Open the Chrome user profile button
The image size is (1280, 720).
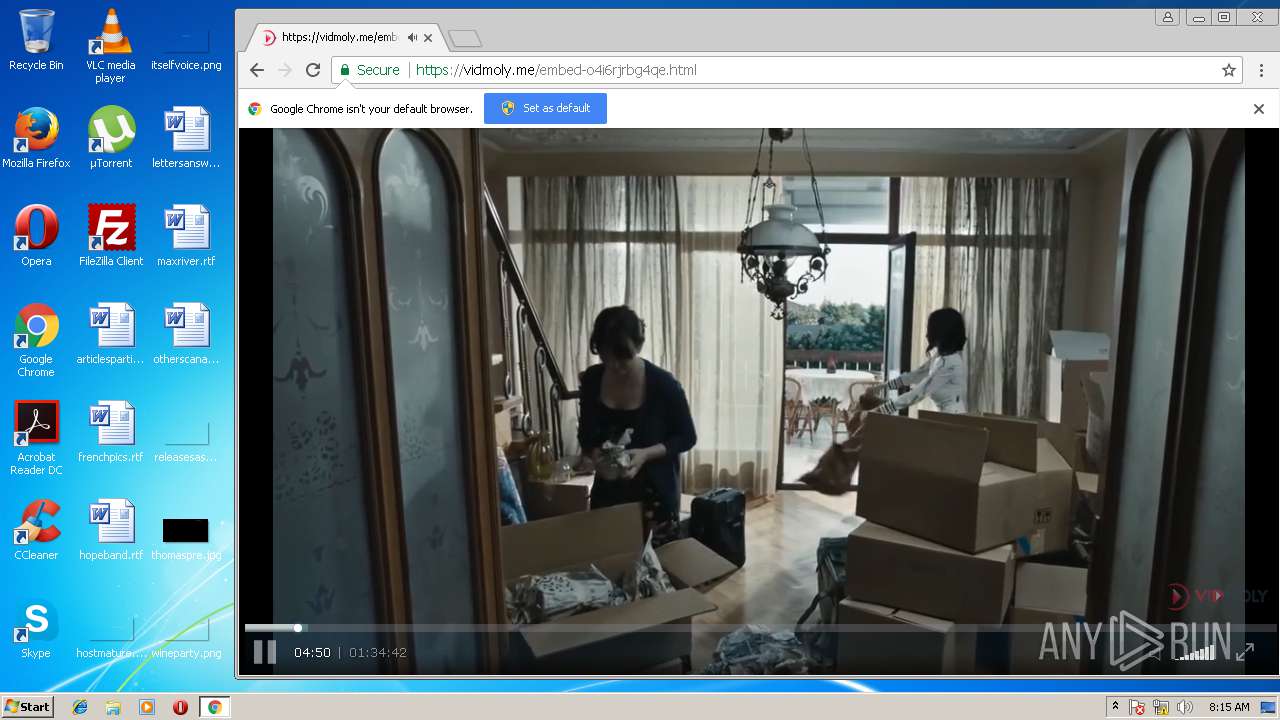click(1168, 17)
